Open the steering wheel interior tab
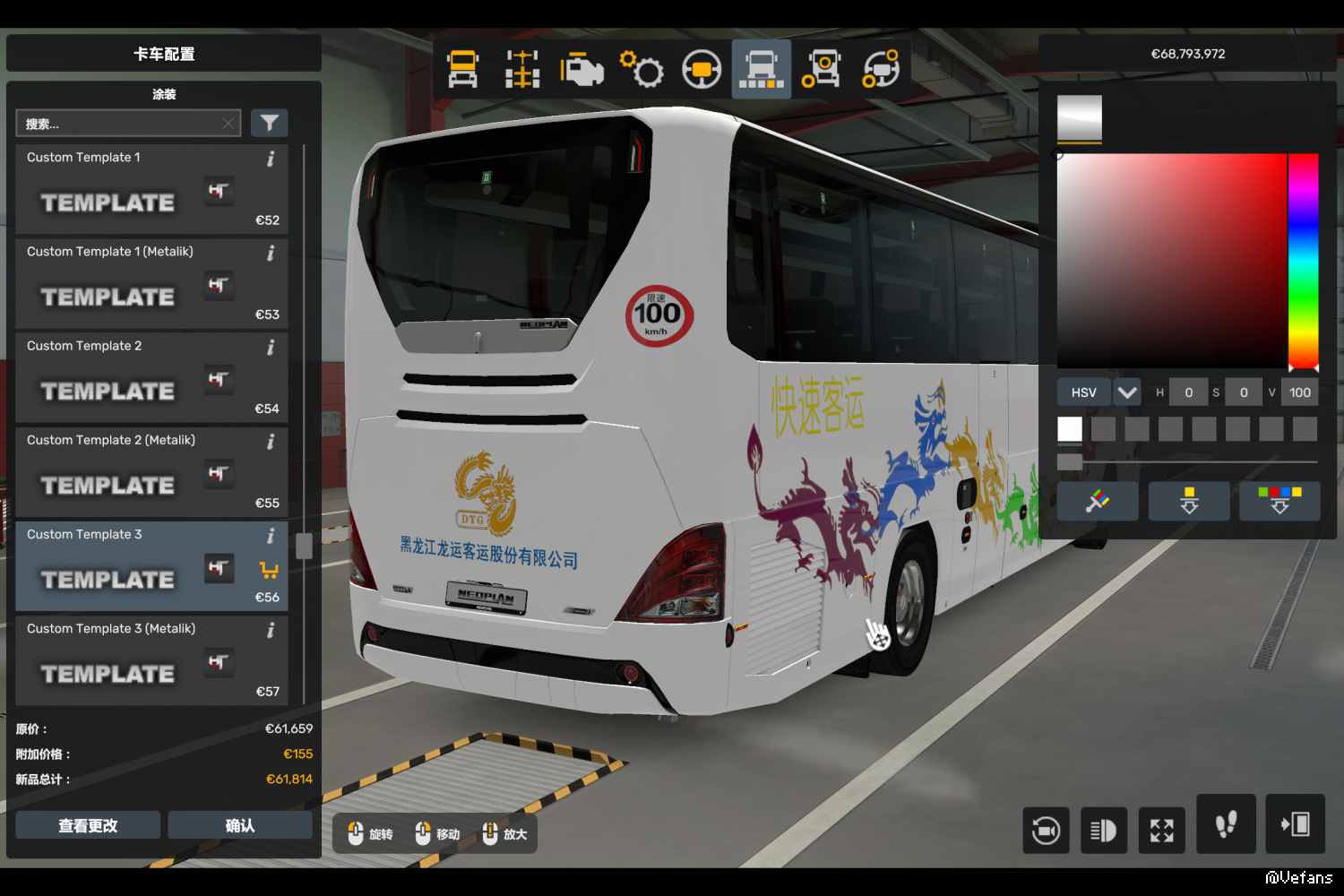The width and height of the screenshot is (1344, 896). coord(702,69)
